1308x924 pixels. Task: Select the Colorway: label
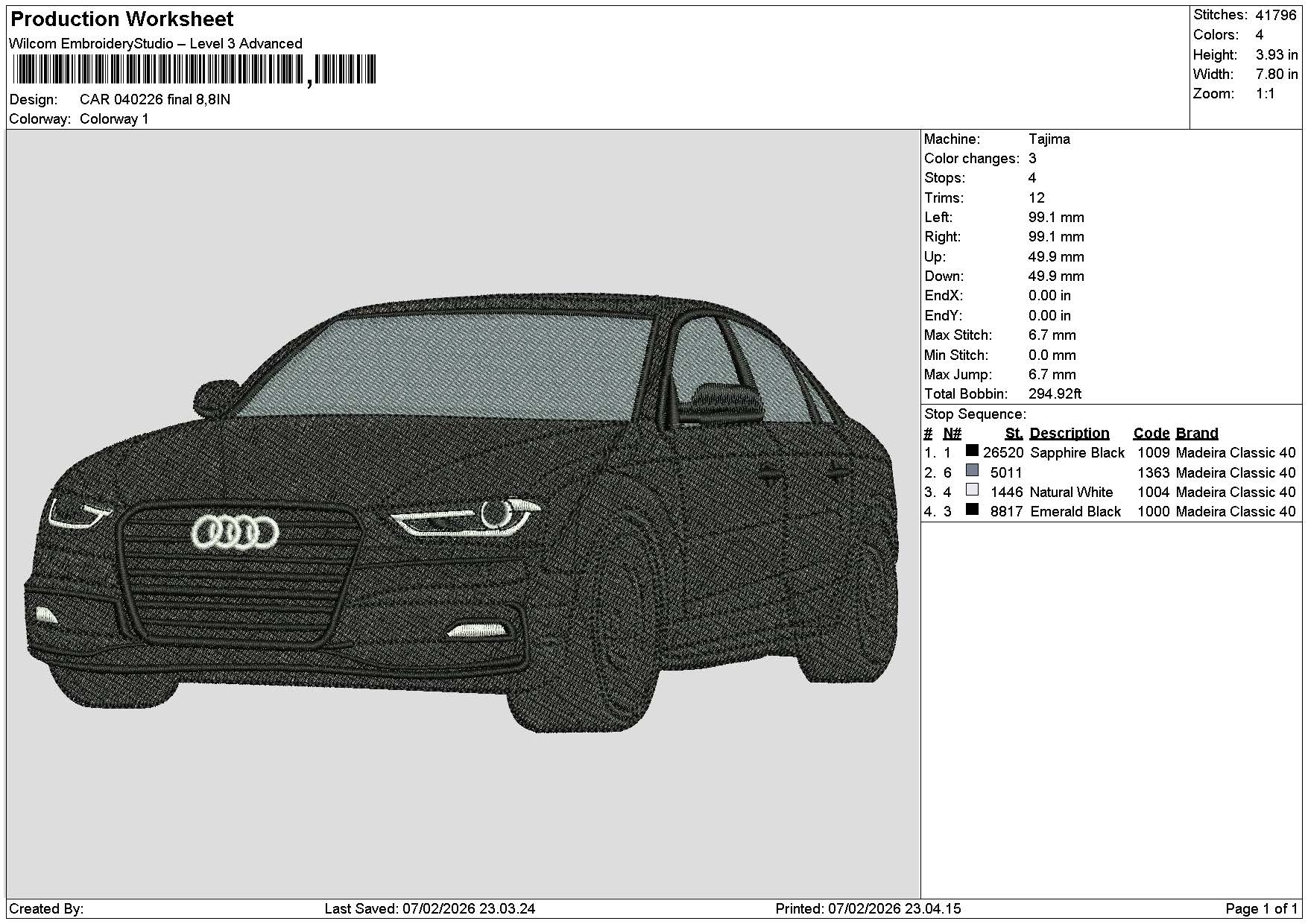coord(40,119)
